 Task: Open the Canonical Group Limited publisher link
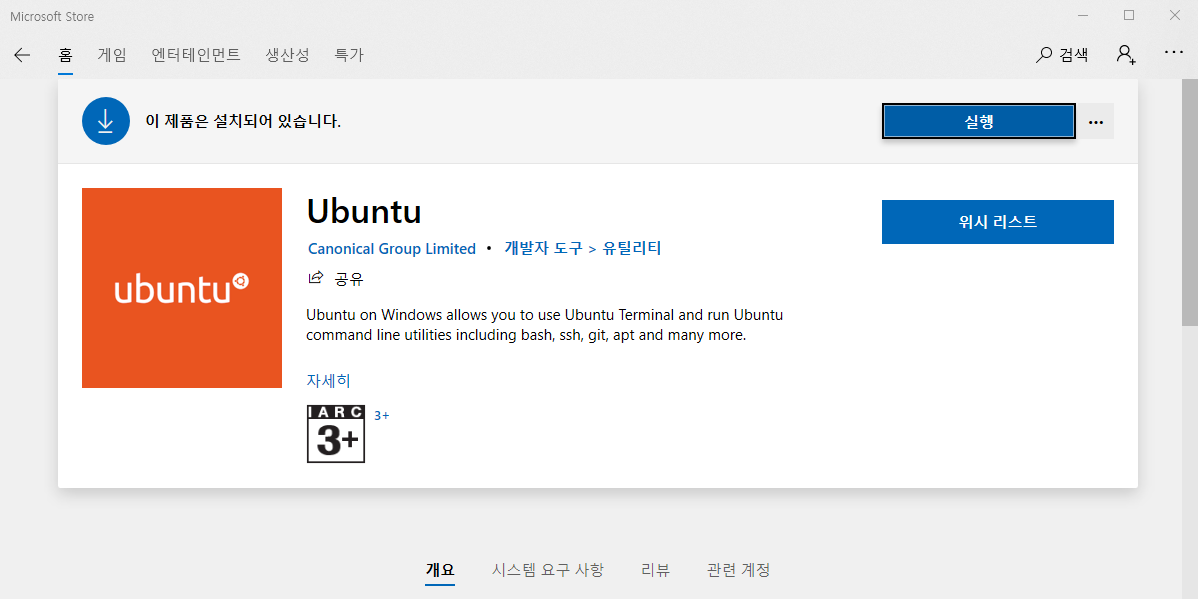(392, 248)
